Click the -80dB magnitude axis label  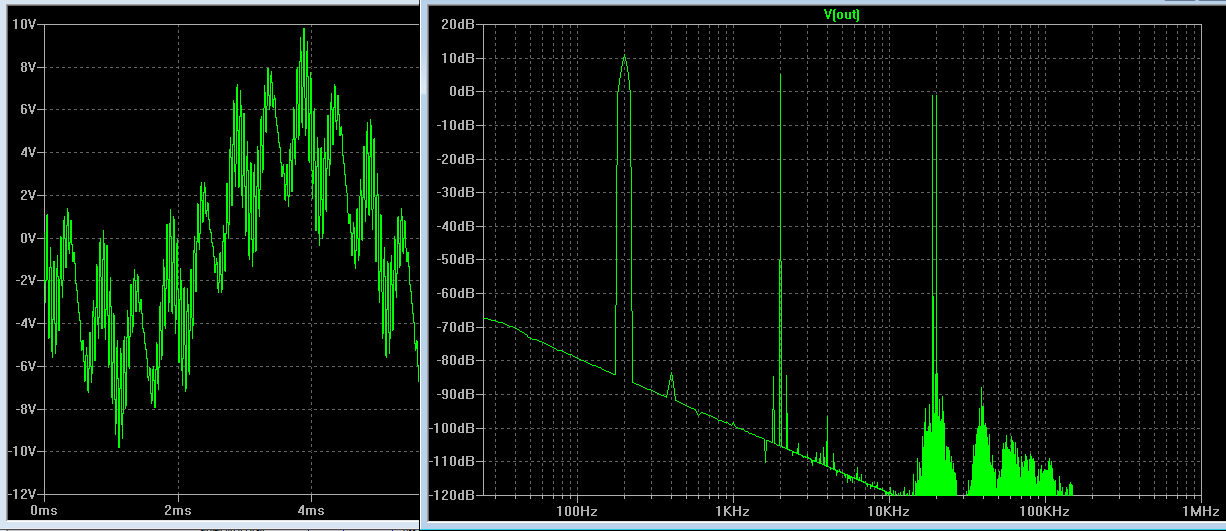click(456, 361)
